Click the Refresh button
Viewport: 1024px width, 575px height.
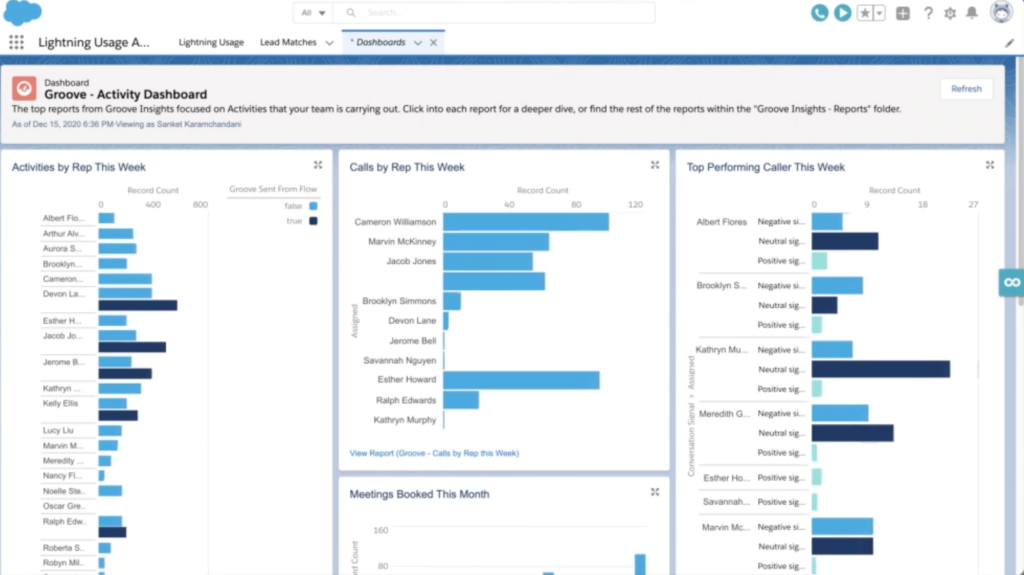click(x=966, y=89)
